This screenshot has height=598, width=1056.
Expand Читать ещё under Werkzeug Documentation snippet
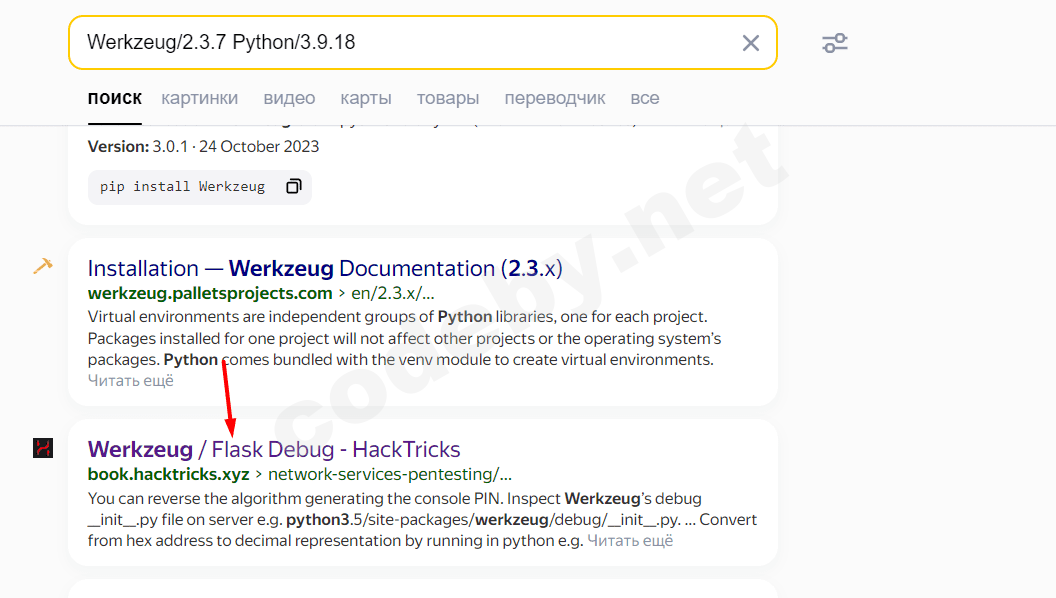[130, 380]
